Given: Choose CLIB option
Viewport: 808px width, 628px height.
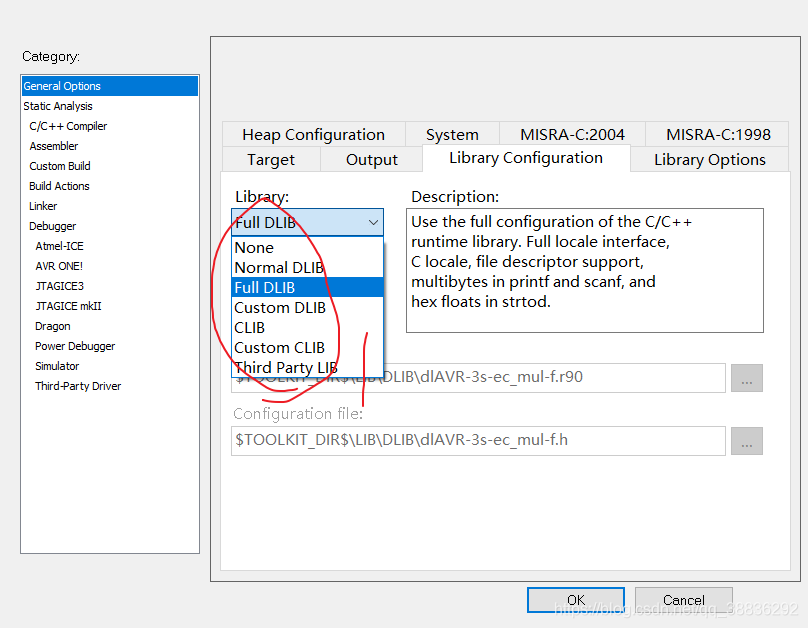Looking at the screenshot, I should (x=308, y=328).
